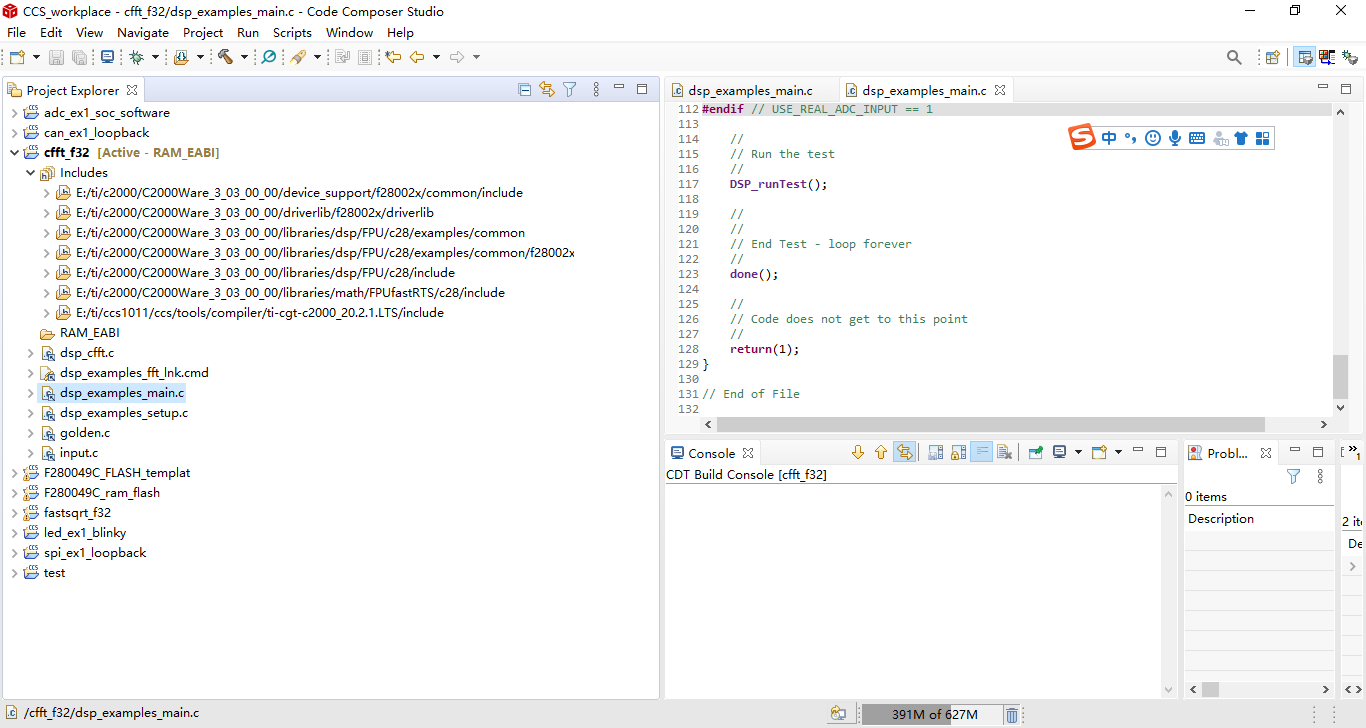1366x728 pixels.
Task: Expand the adc_ex1_soc_software project
Action: coord(14,113)
